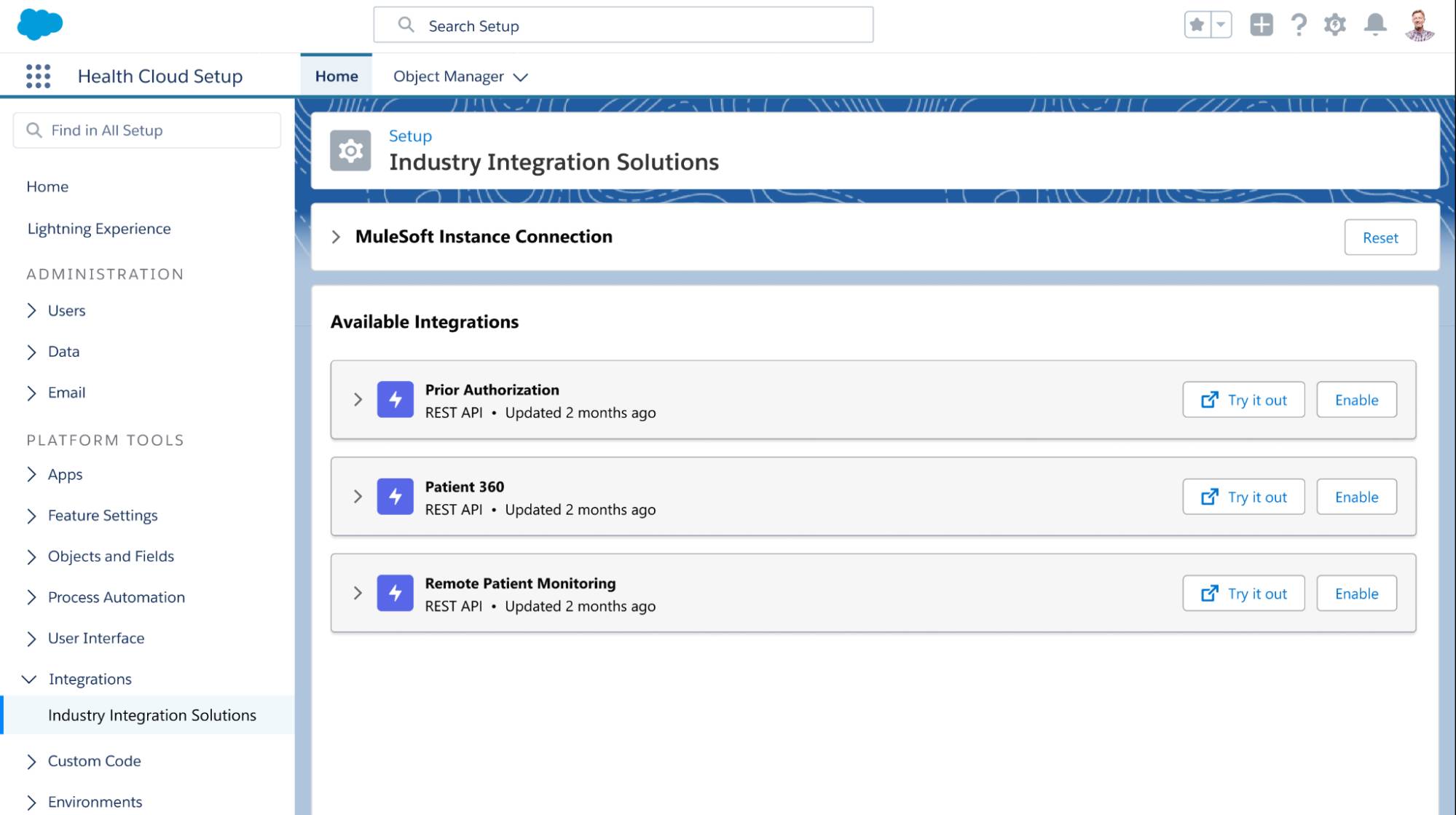The width and height of the screenshot is (1456, 815).
Task: Click the help question mark icon
Action: click(1299, 25)
